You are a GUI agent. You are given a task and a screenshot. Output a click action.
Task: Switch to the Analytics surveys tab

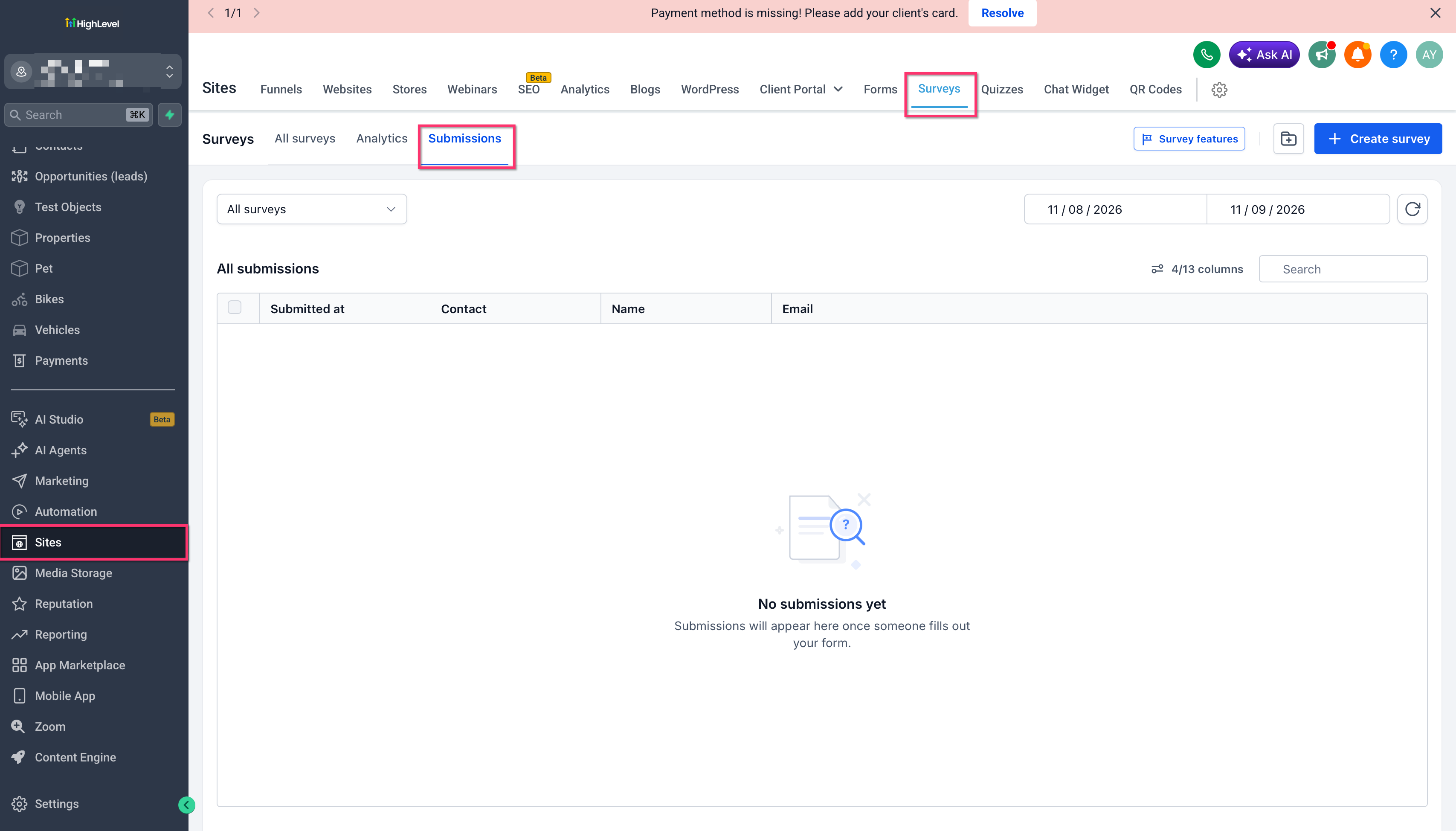(x=382, y=139)
